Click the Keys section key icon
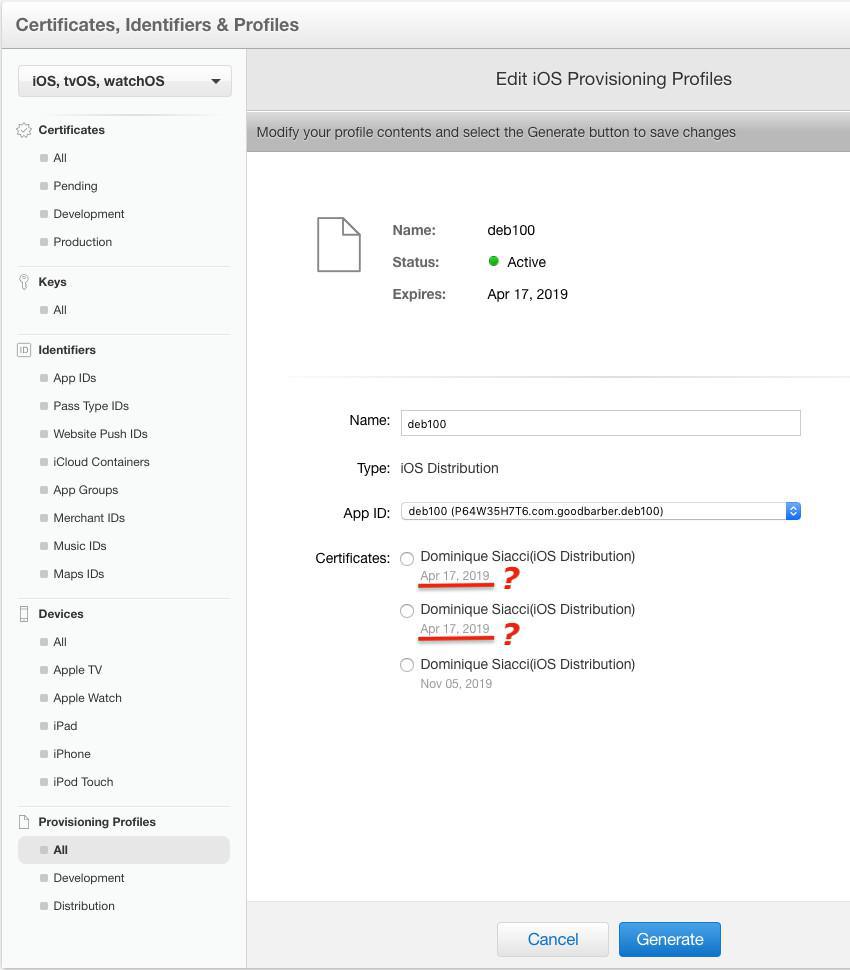This screenshot has height=970, width=850. pos(24,282)
